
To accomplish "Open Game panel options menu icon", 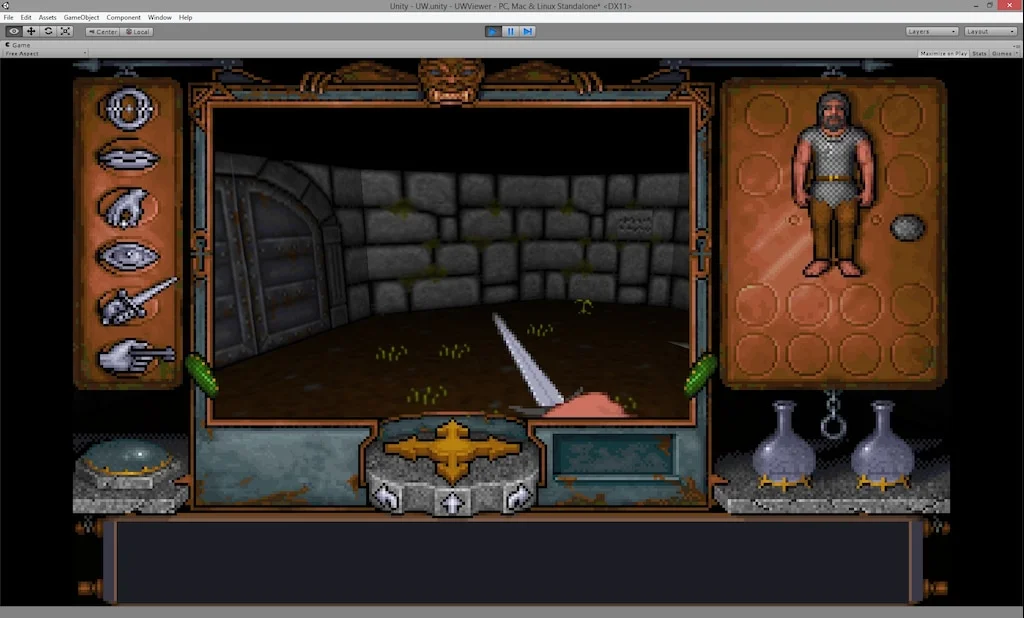I will pyautogui.click(x=1016, y=45).
